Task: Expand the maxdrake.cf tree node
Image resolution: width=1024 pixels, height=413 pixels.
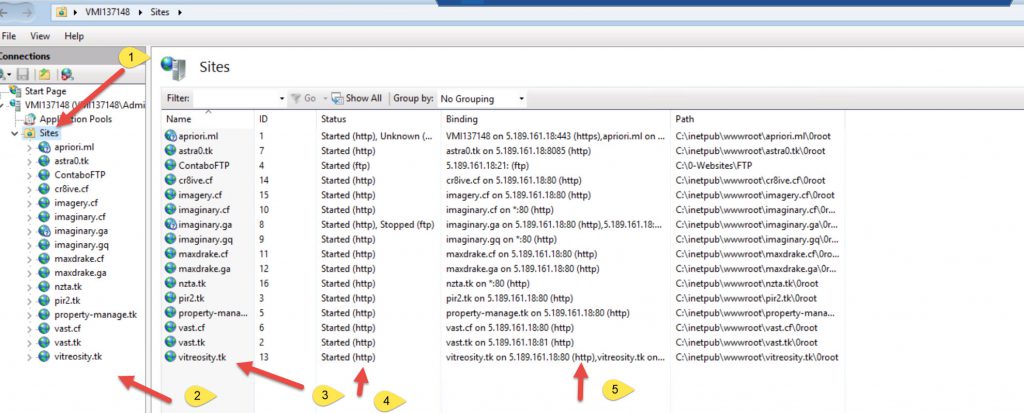Action: (30, 258)
